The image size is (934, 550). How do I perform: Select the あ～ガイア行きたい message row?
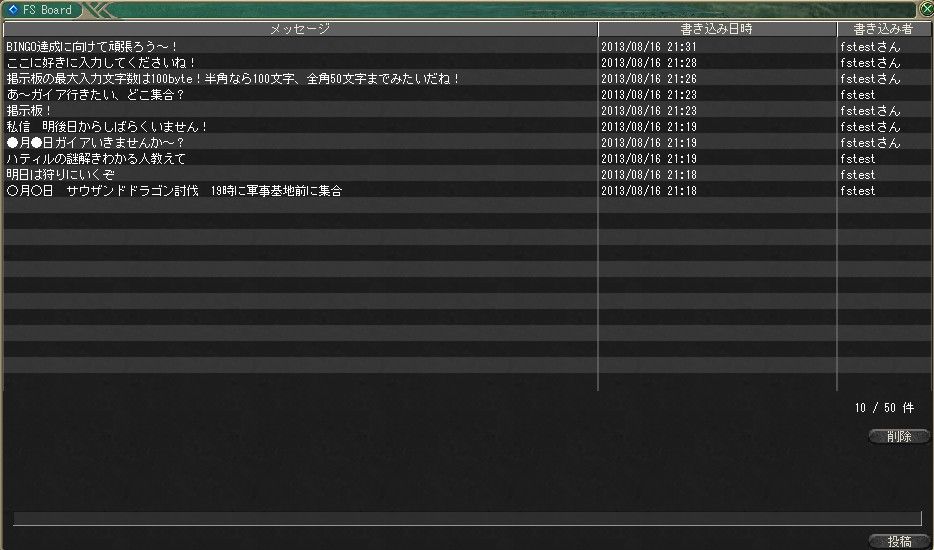coord(467,94)
